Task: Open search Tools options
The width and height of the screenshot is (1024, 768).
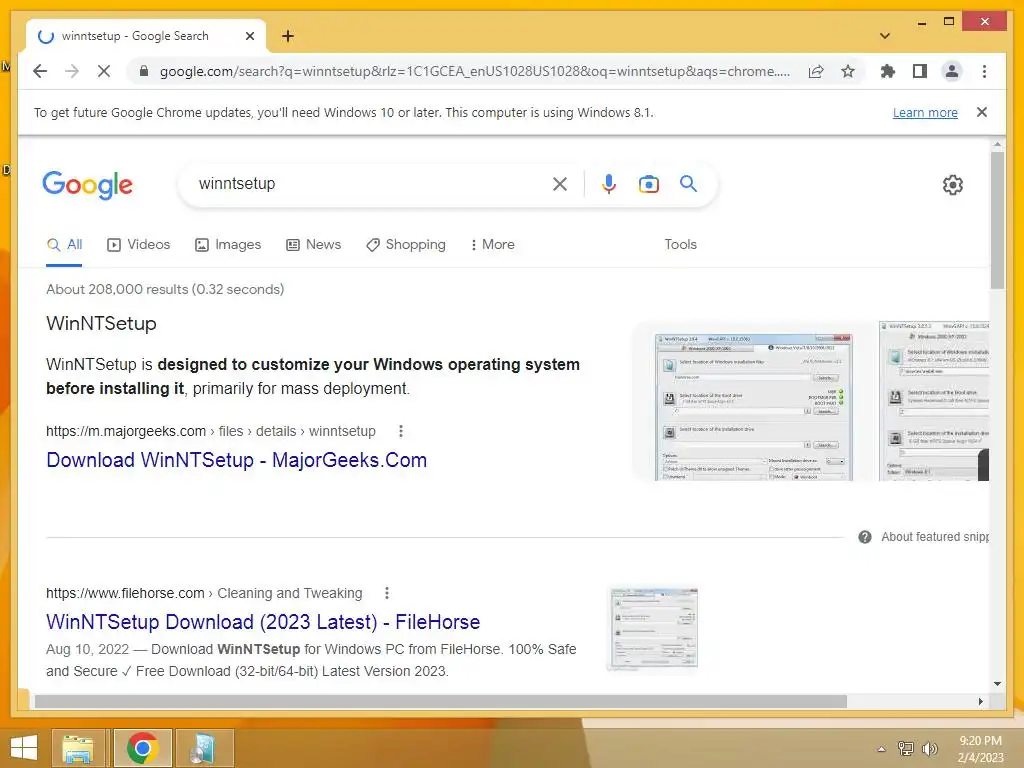Action: point(680,245)
